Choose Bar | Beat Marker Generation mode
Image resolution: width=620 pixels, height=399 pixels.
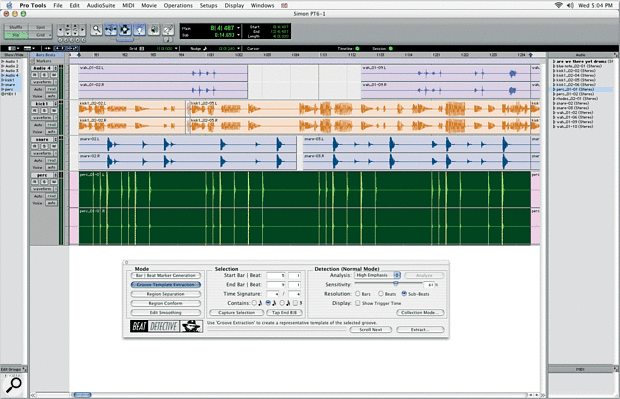(166, 275)
